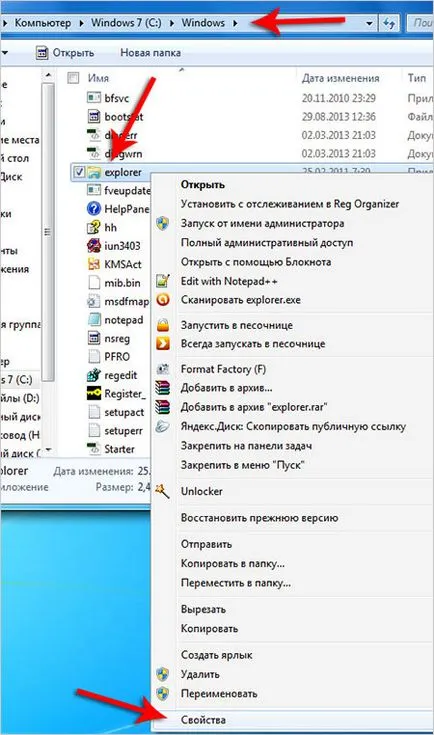Click the refresh icon beside the address bar
The height and width of the screenshot is (735, 434).
(389, 22)
